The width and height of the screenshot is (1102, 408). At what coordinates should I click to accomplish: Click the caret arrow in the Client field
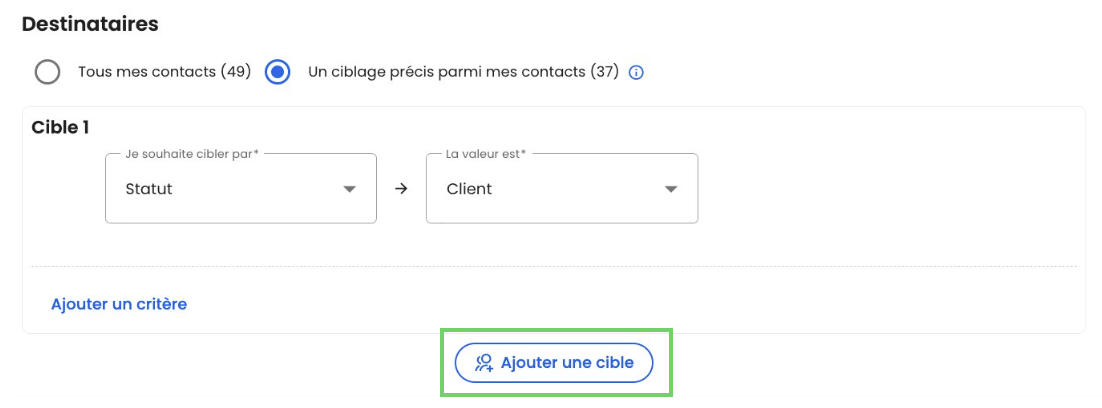coord(670,189)
